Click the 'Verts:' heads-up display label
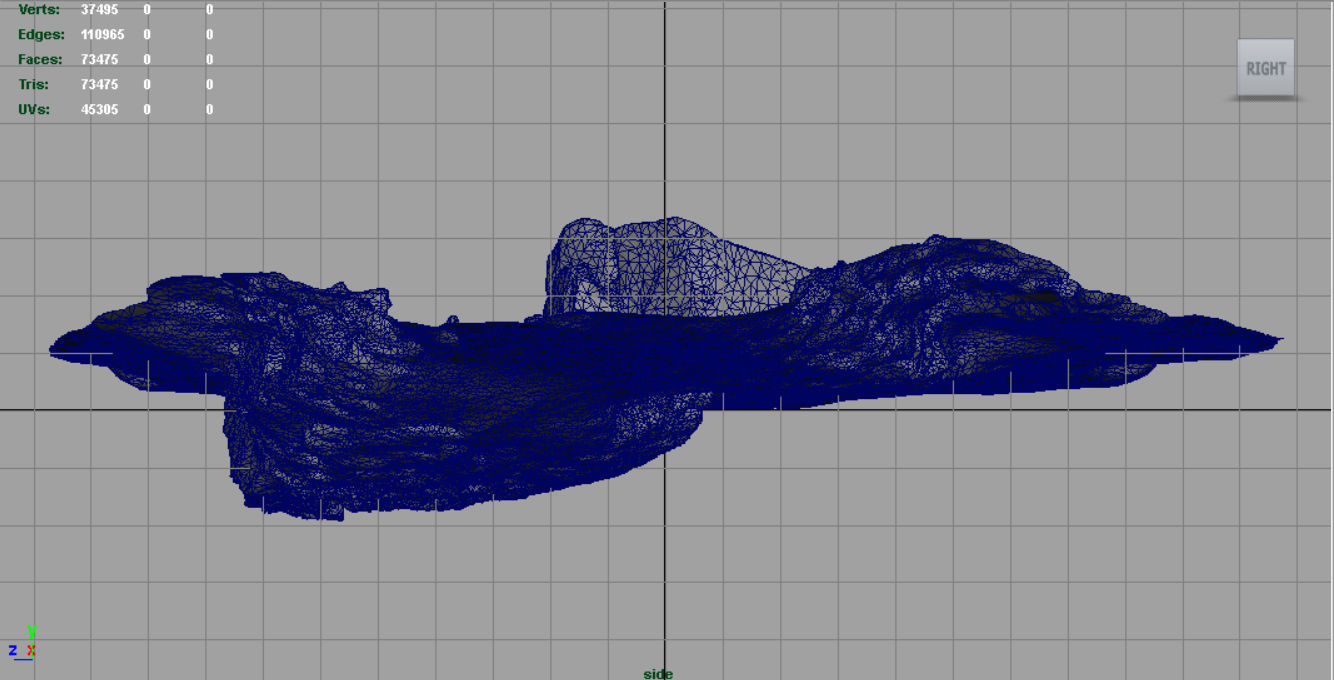The height and width of the screenshot is (680, 1334). click(39, 10)
